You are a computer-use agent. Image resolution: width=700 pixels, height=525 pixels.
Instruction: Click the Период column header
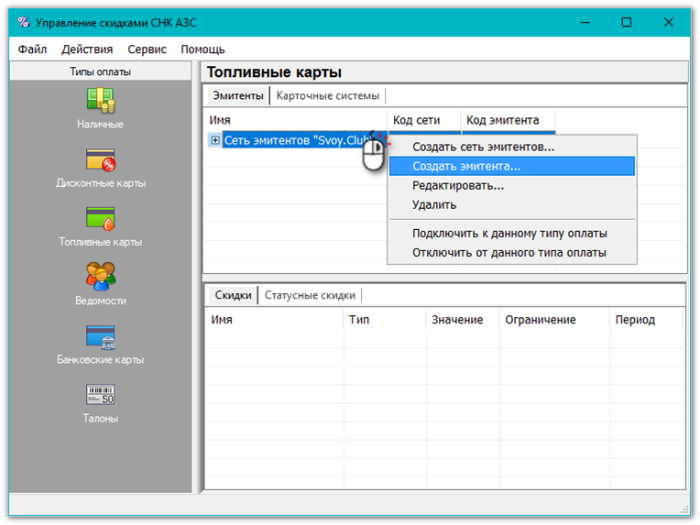coord(635,320)
